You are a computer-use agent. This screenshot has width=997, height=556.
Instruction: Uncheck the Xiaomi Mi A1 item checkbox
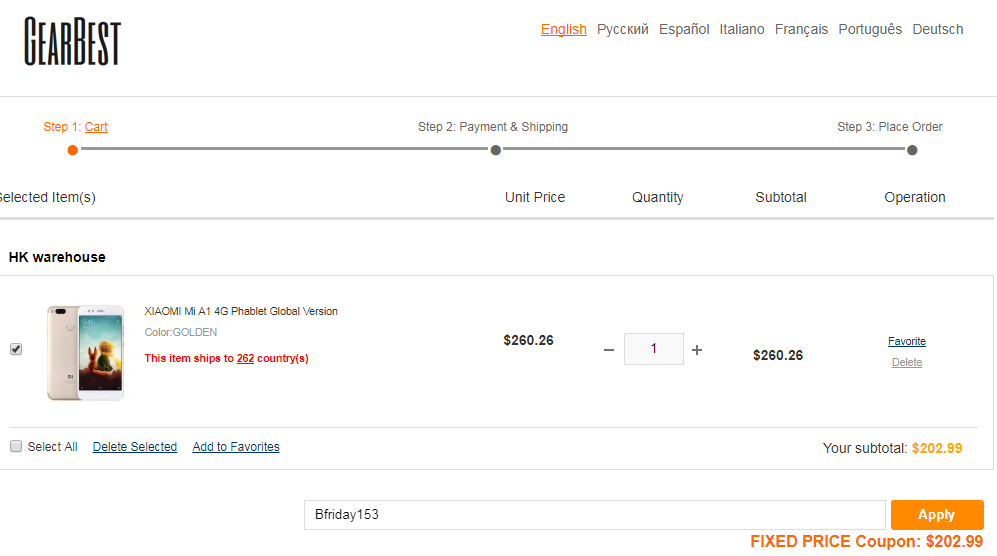(16, 349)
